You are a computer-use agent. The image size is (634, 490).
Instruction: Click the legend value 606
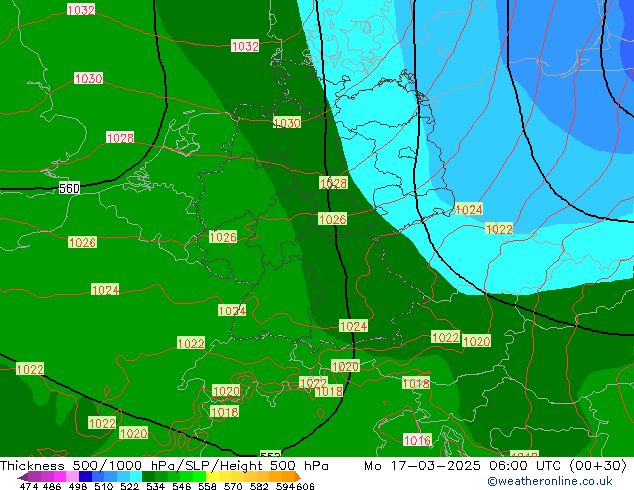click(304, 486)
